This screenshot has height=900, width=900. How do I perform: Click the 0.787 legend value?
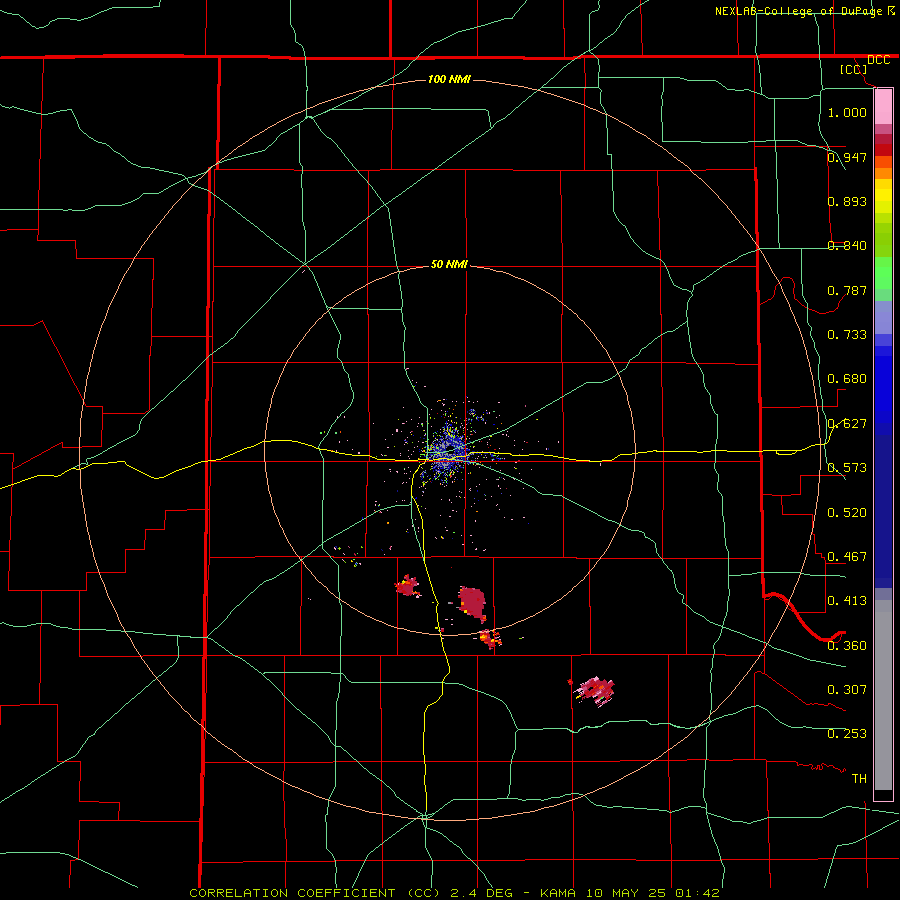coord(847,290)
